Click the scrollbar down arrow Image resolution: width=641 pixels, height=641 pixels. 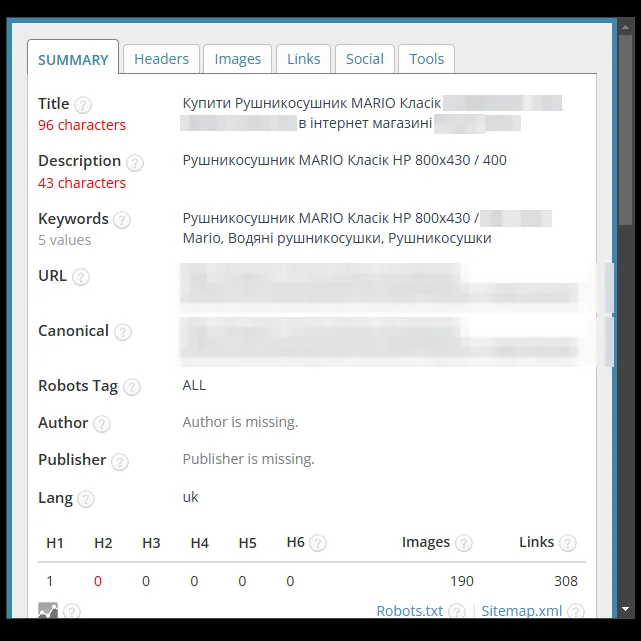pos(625,609)
